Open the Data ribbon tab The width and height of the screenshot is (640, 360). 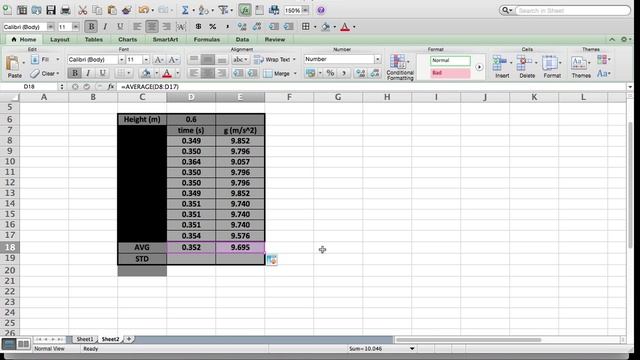coord(242,39)
